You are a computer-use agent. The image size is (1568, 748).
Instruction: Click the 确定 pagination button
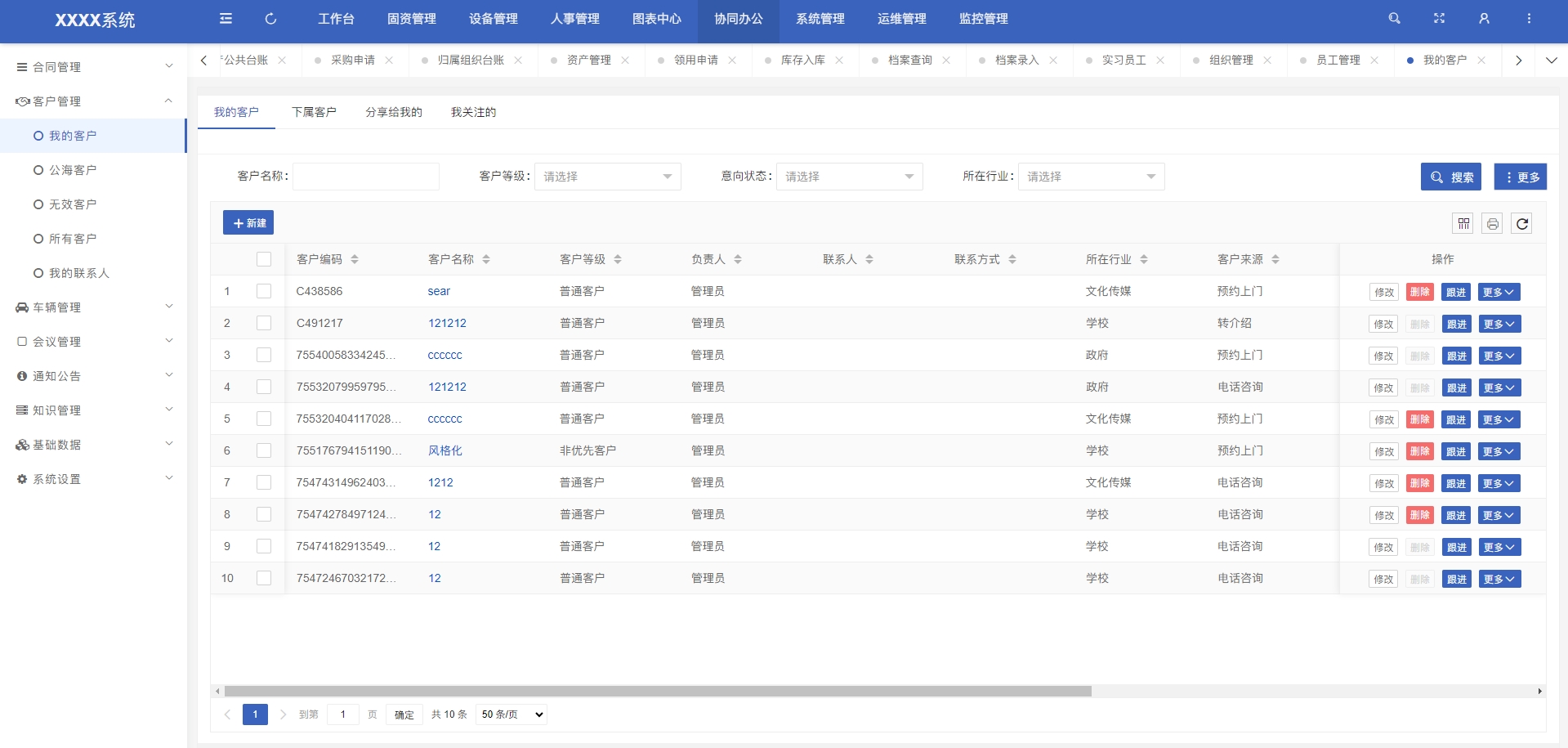[404, 714]
